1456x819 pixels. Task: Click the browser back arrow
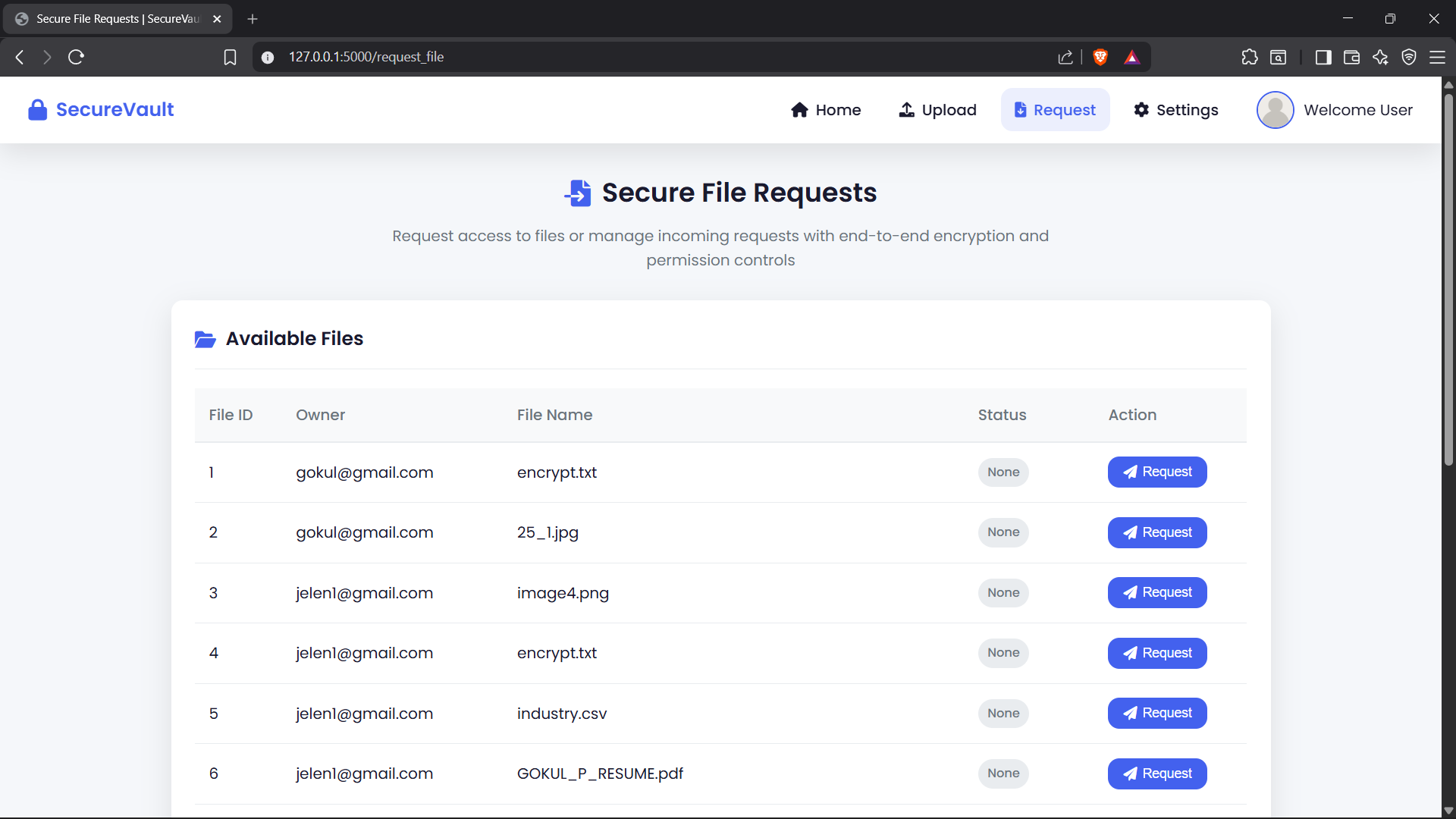tap(20, 57)
